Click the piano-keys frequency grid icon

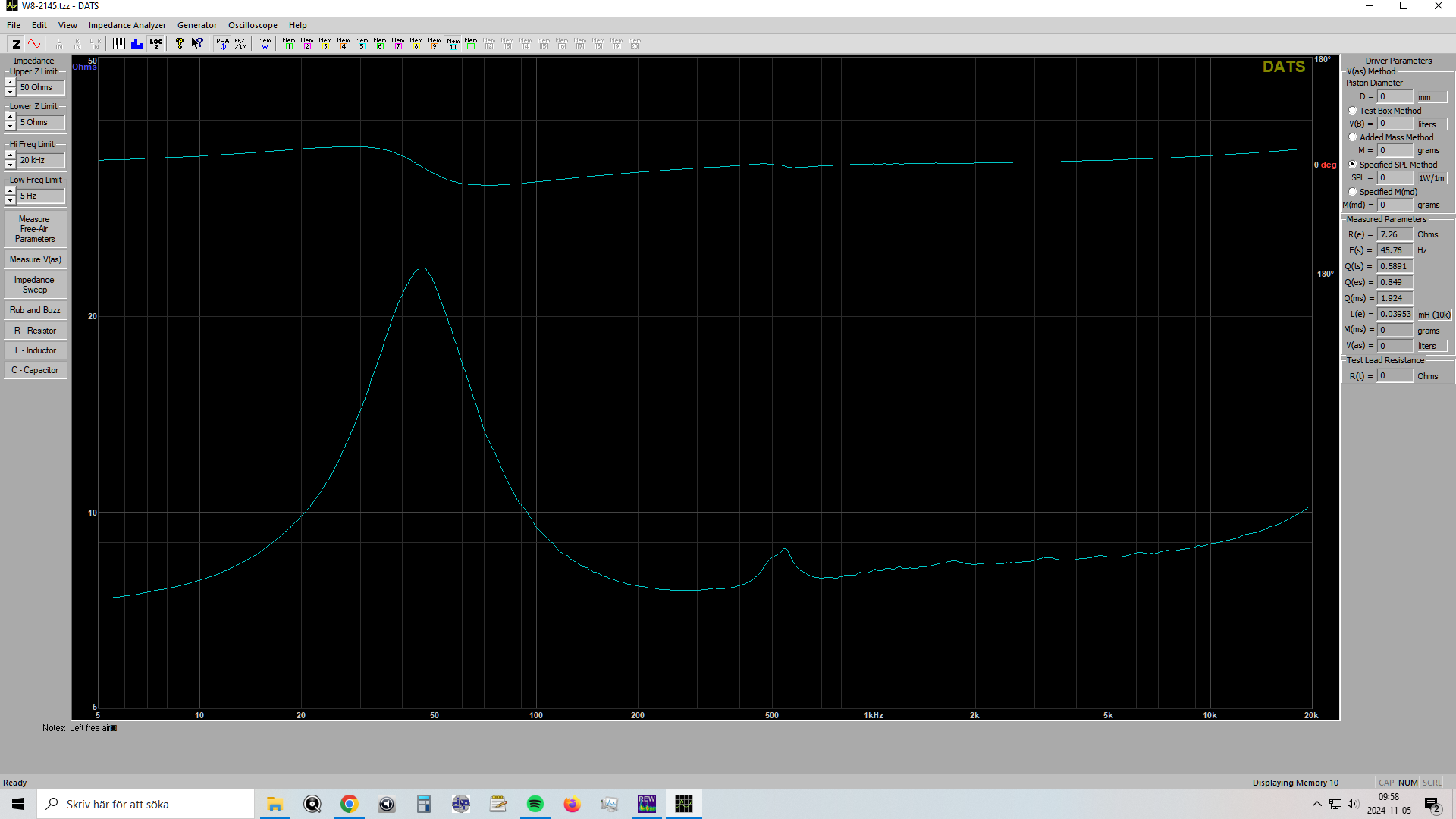pos(119,44)
